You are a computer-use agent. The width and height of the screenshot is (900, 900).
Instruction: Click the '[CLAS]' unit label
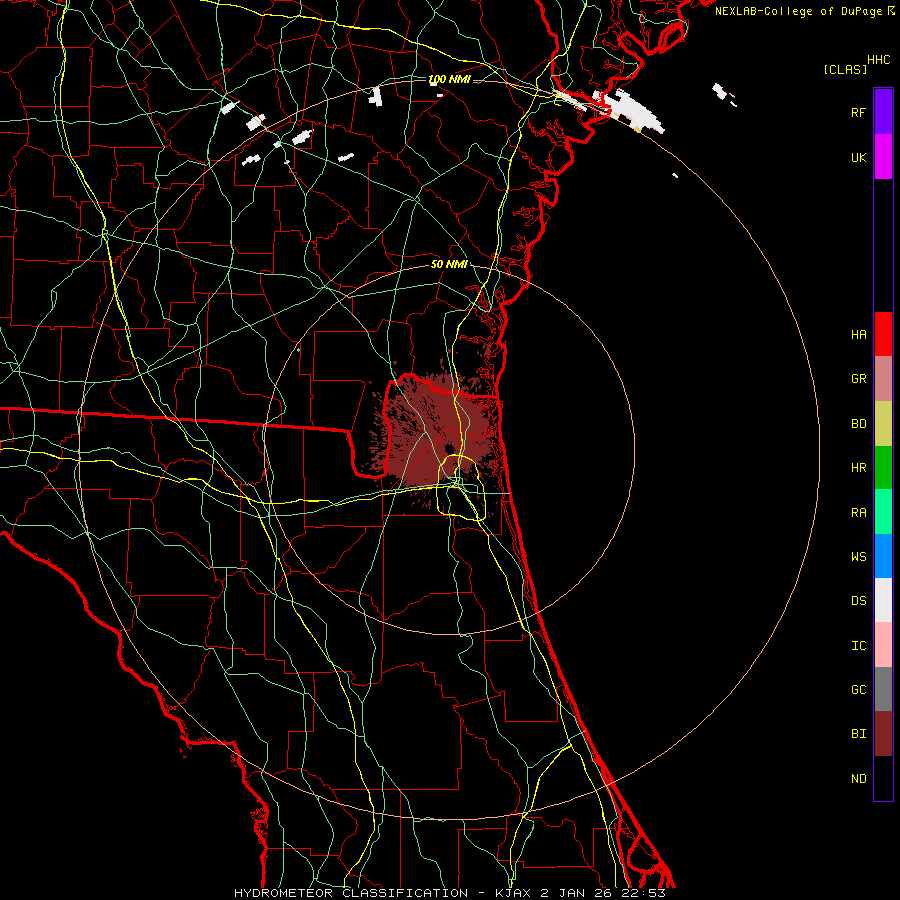point(845,69)
